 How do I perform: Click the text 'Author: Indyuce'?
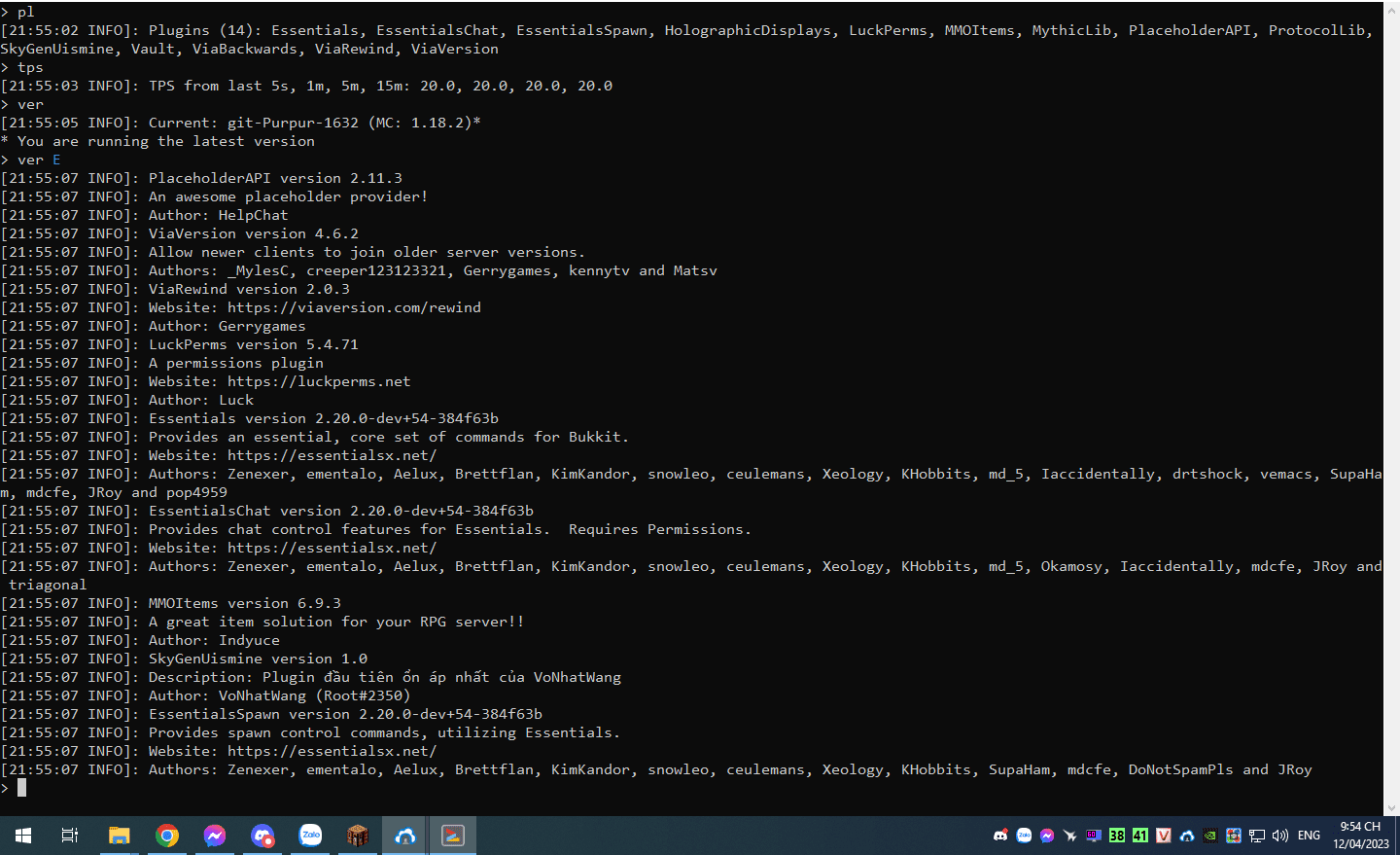[x=214, y=640]
